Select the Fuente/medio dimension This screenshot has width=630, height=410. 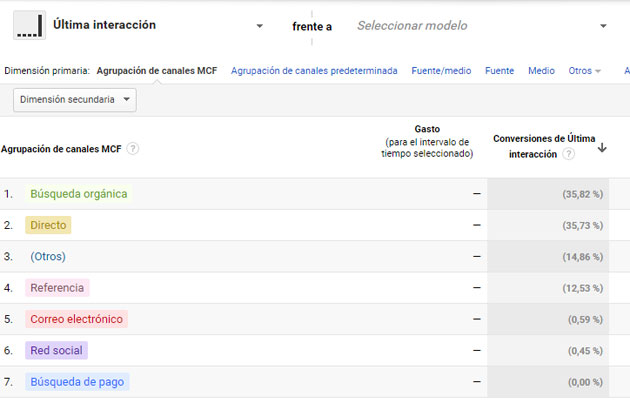[x=441, y=71]
